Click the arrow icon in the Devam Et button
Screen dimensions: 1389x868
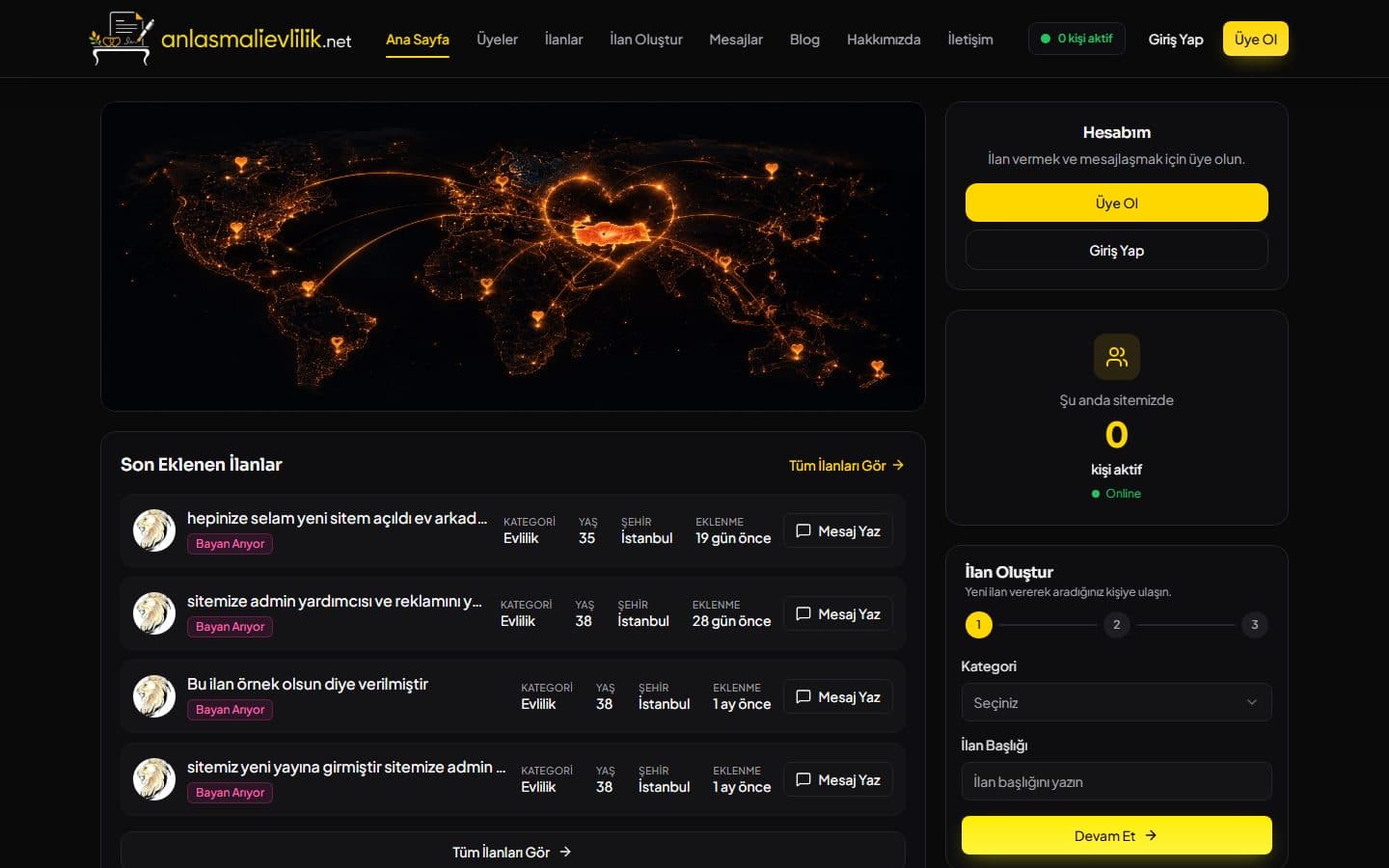(1151, 835)
